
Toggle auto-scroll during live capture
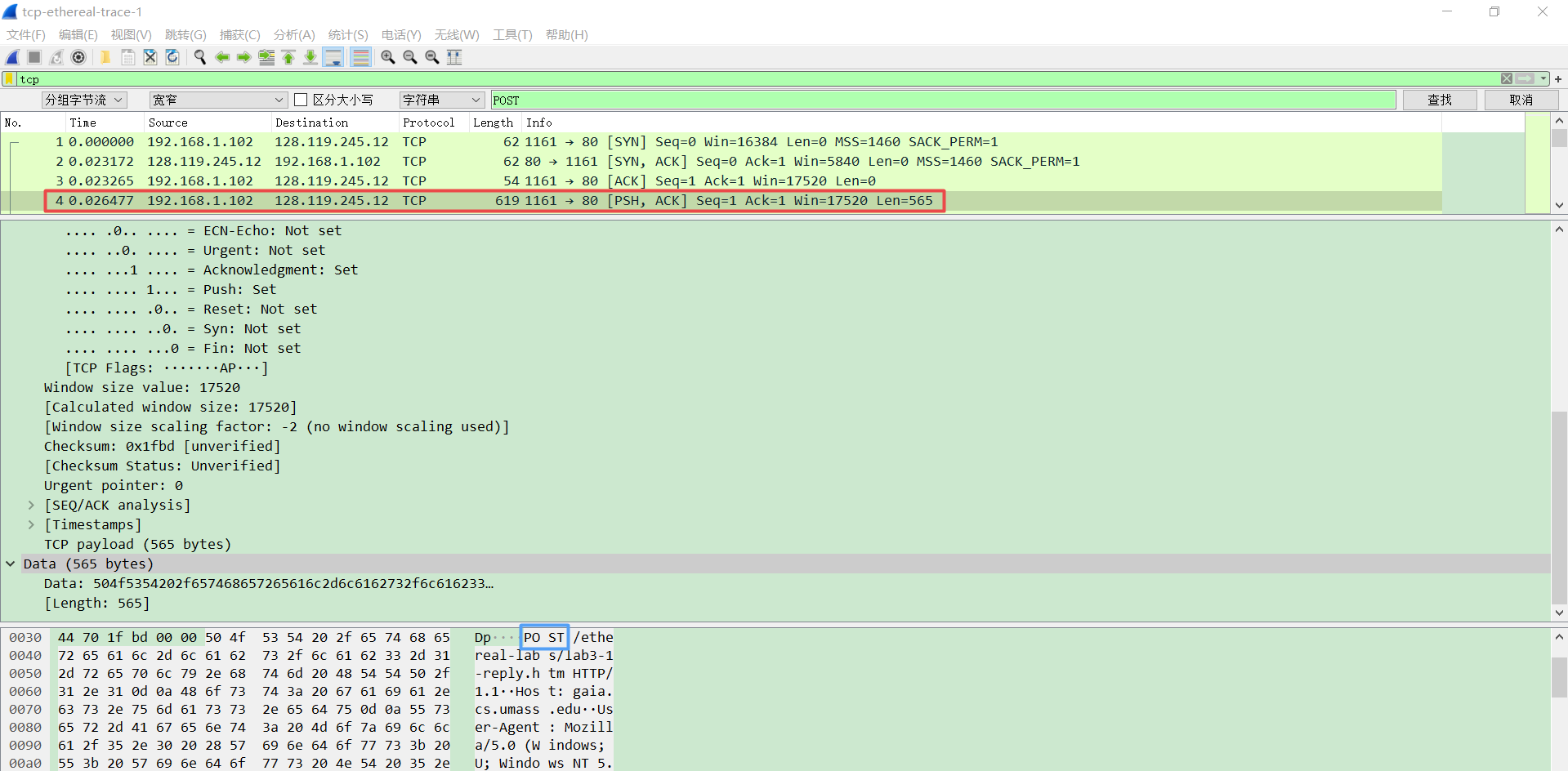click(x=333, y=57)
